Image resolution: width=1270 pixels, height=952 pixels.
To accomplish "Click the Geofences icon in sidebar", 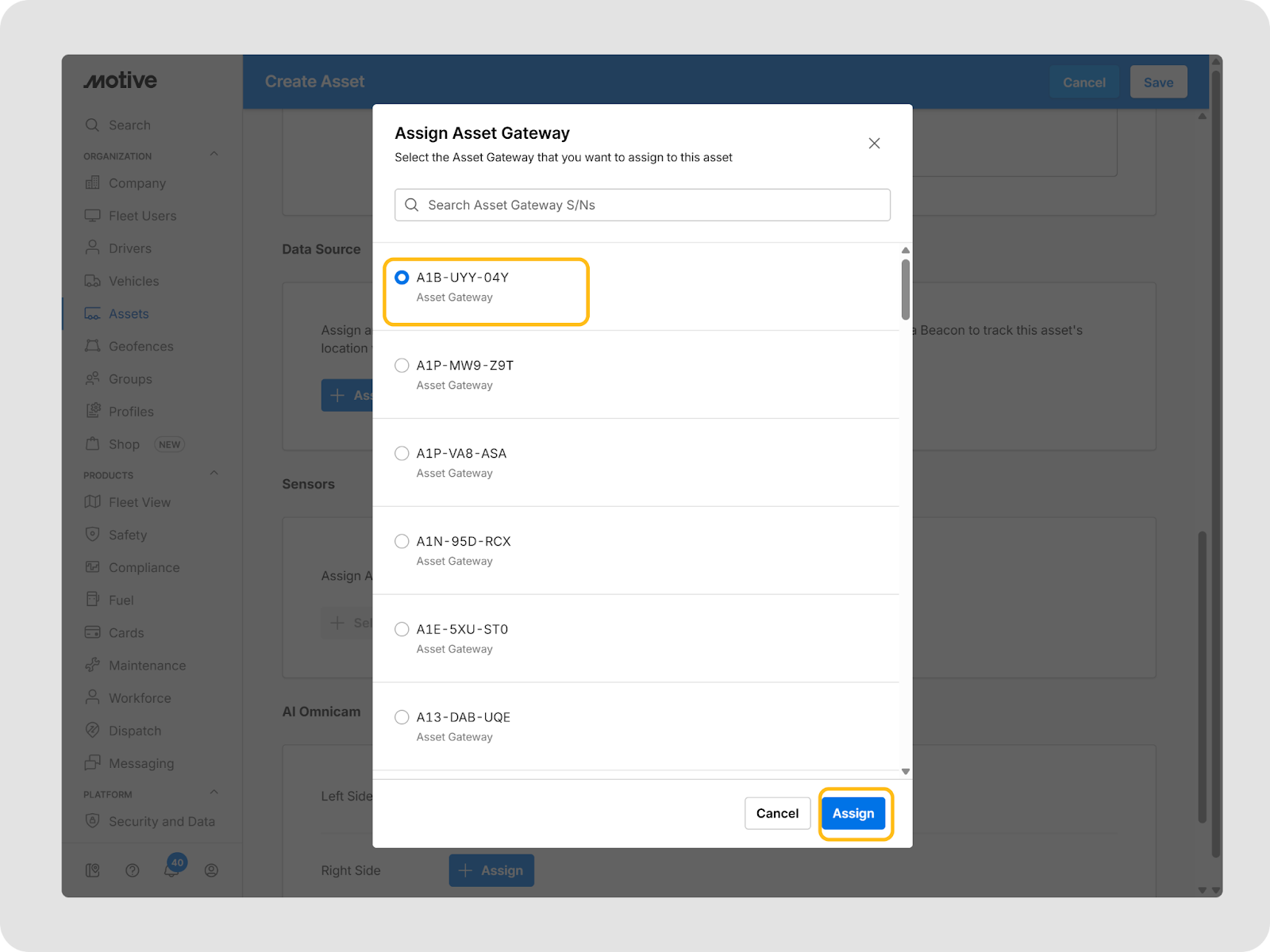I will (93, 346).
